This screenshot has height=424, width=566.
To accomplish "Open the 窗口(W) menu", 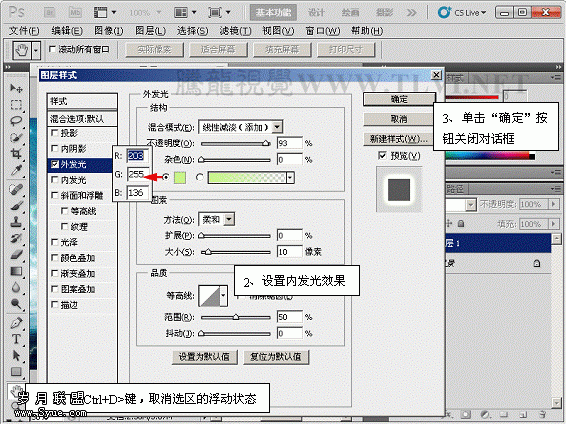I will pyautogui.click(x=323, y=31).
